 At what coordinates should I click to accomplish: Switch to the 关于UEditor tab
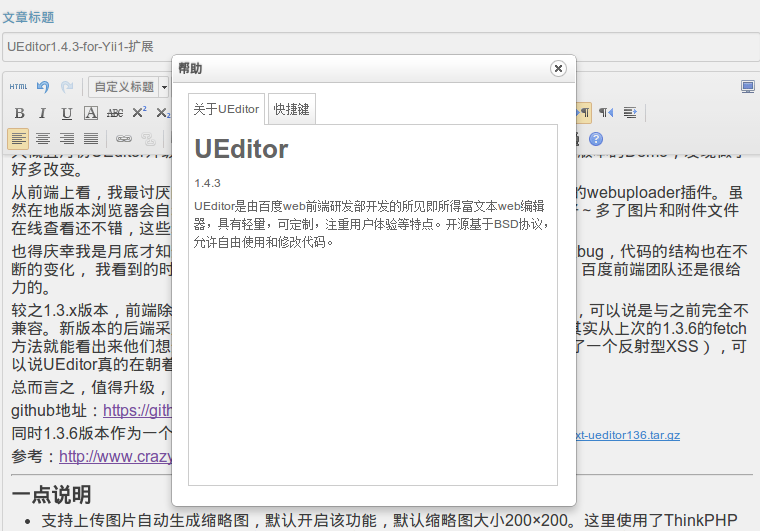point(226,109)
